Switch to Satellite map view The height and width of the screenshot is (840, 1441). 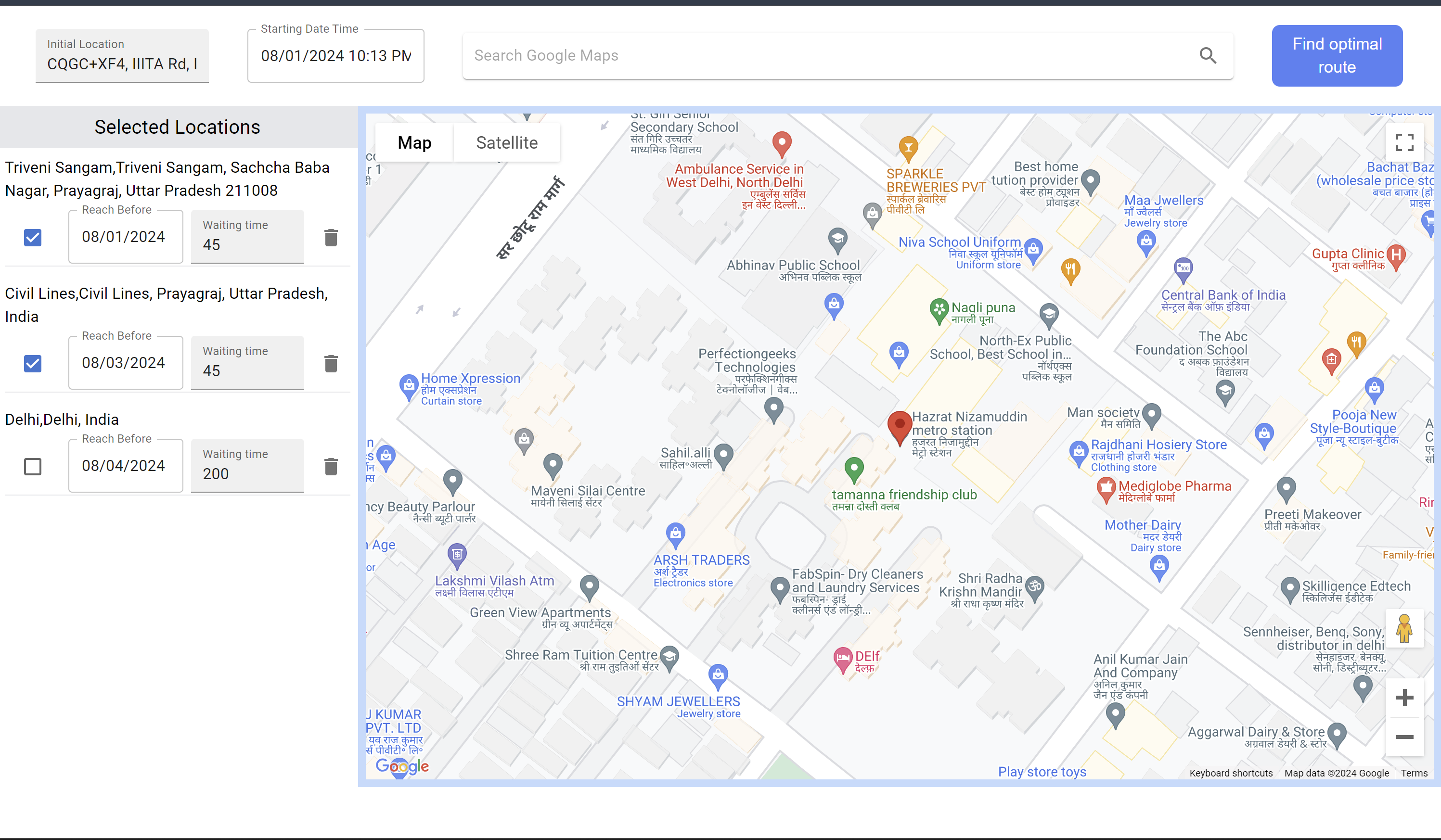[x=507, y=143]
